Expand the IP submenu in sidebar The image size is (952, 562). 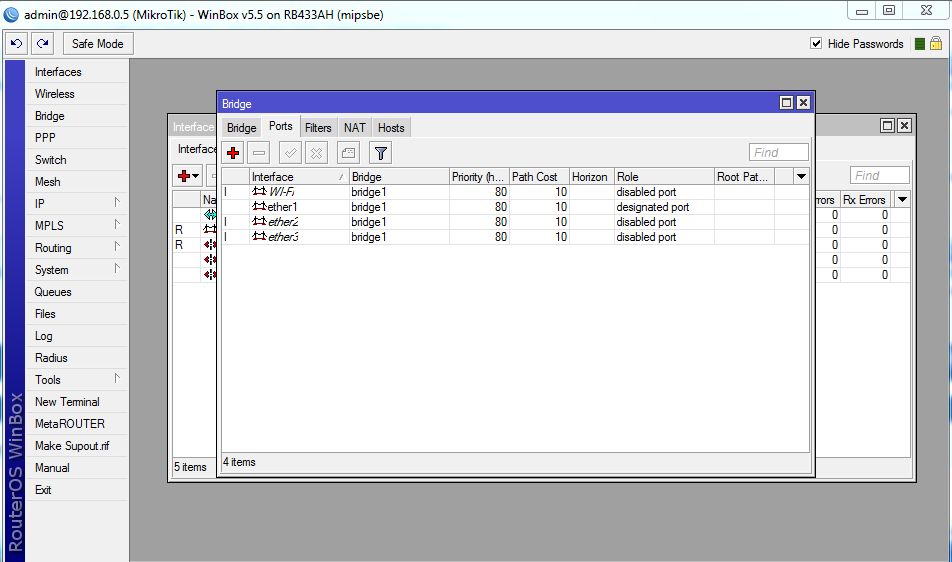(75, 204)
